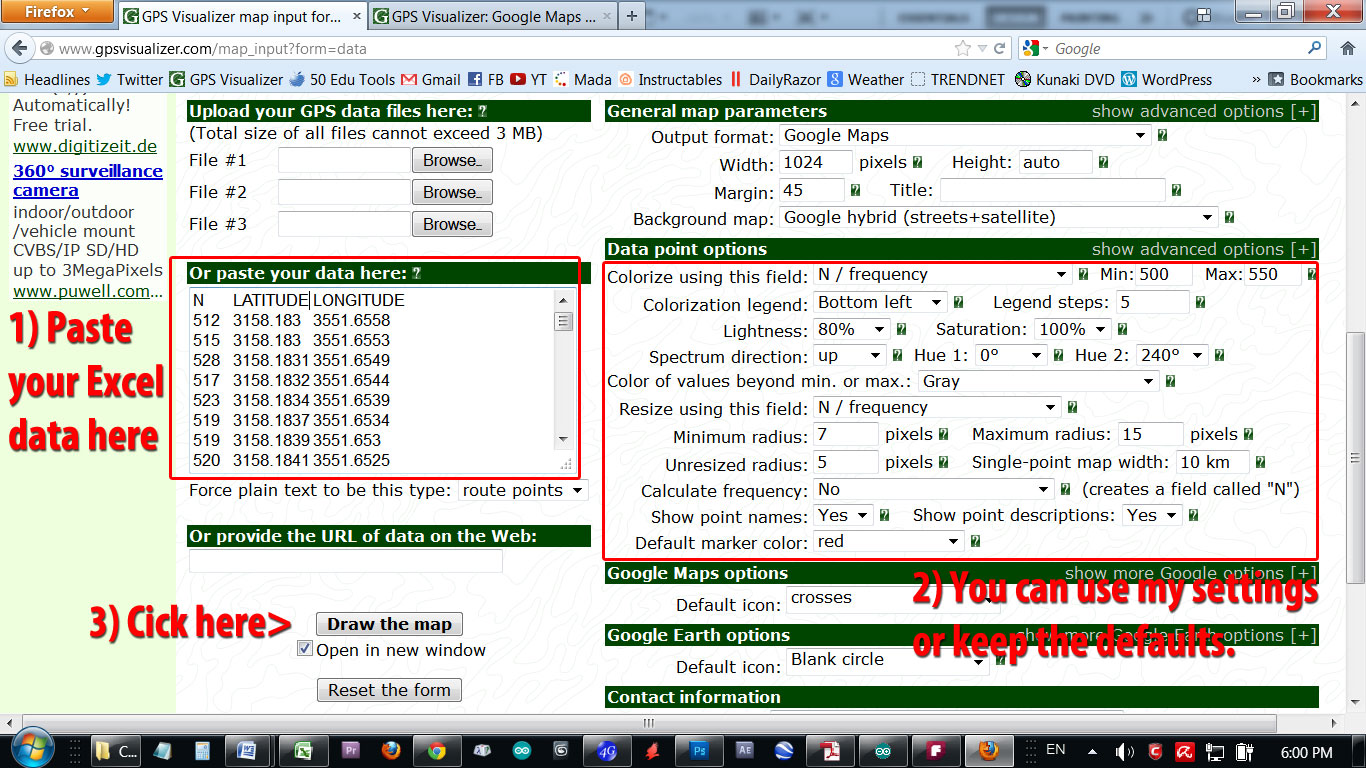Open Photoshop from the taskbar
Viewport: 1366px width, 768px height.
pos(700,750)
